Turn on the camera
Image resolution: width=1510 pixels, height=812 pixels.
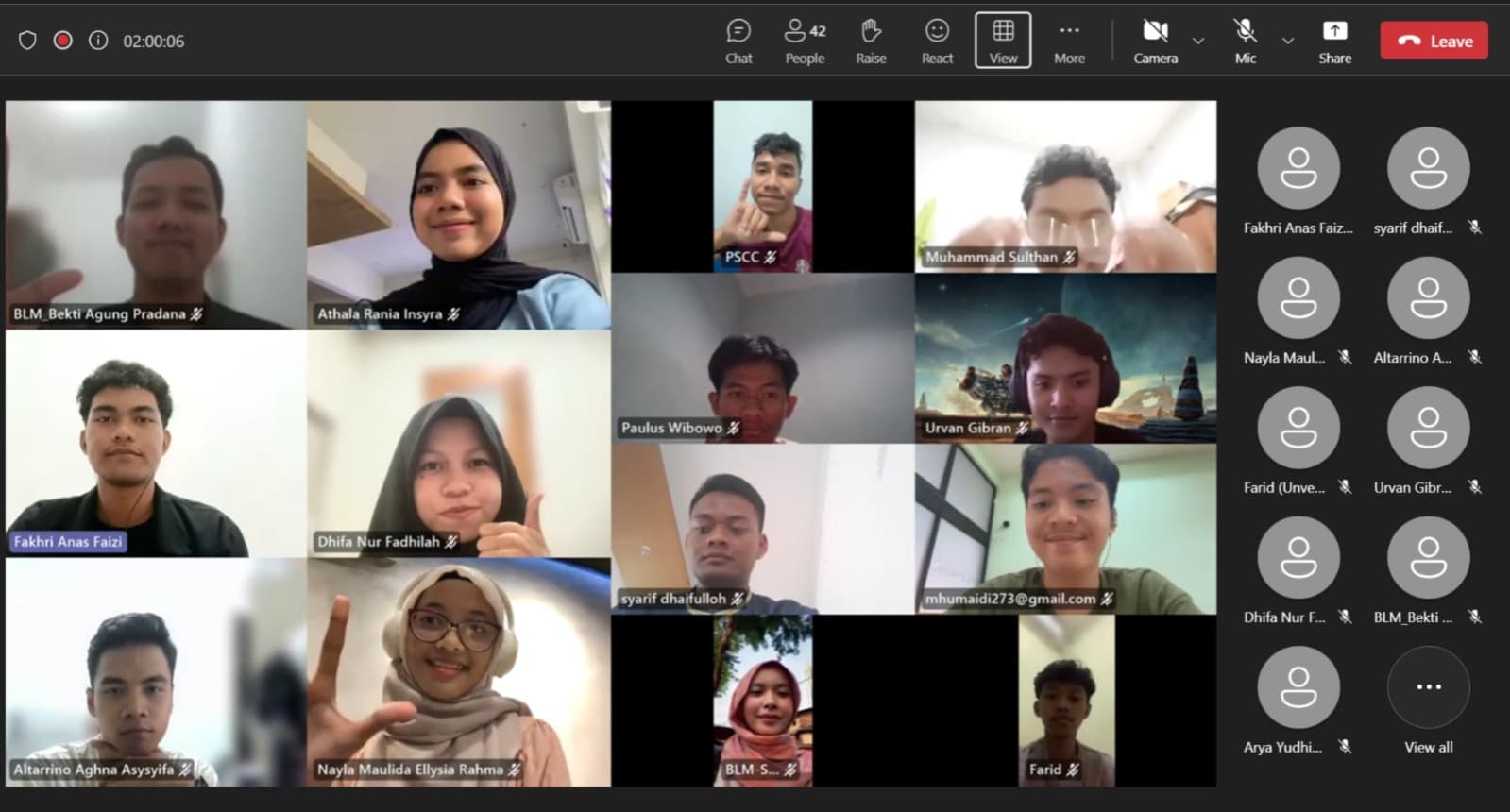(1155, 42)
